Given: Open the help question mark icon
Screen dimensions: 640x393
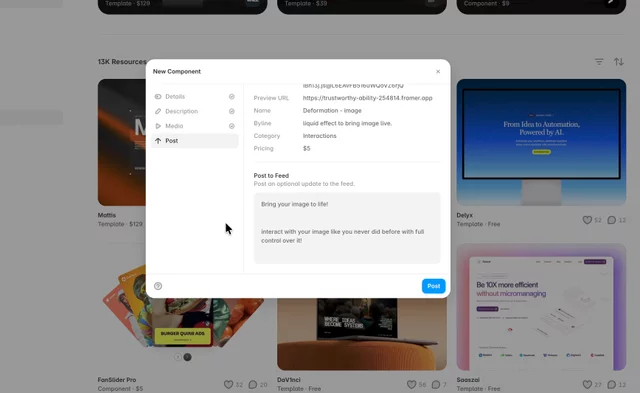Looking at the screenshot, I should pyautogui.click(x=158, y=286).
